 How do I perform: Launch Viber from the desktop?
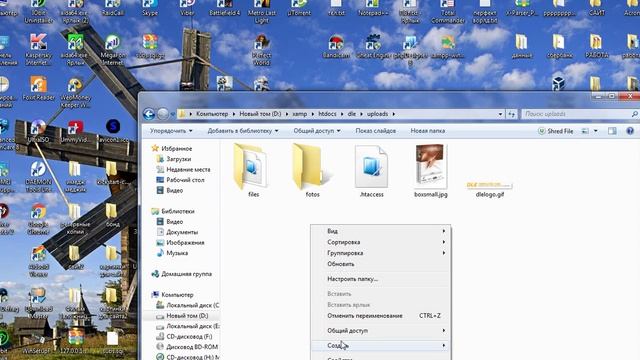(187, 8)
